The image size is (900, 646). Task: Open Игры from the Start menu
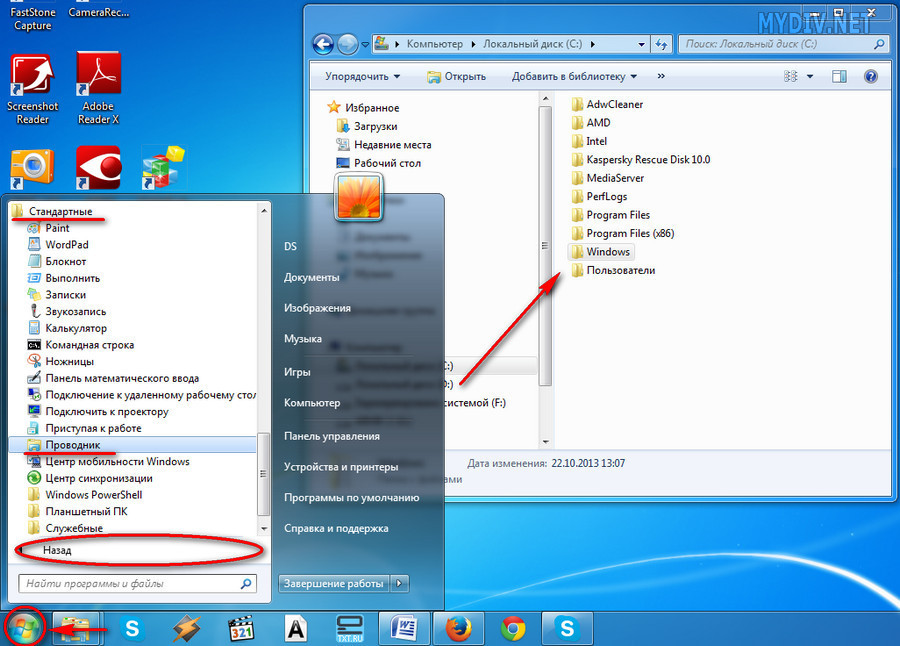(297, 372)
